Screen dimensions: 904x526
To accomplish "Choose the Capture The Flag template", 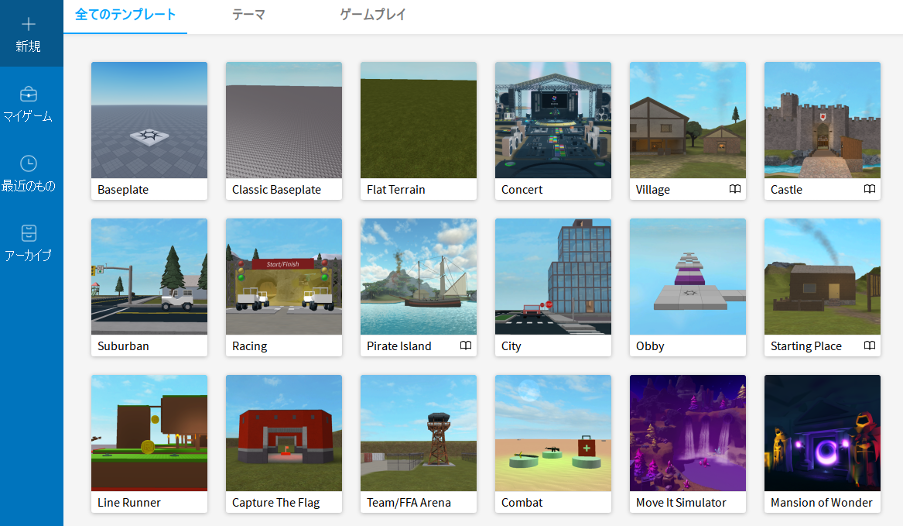I will [x=284, y=433].
